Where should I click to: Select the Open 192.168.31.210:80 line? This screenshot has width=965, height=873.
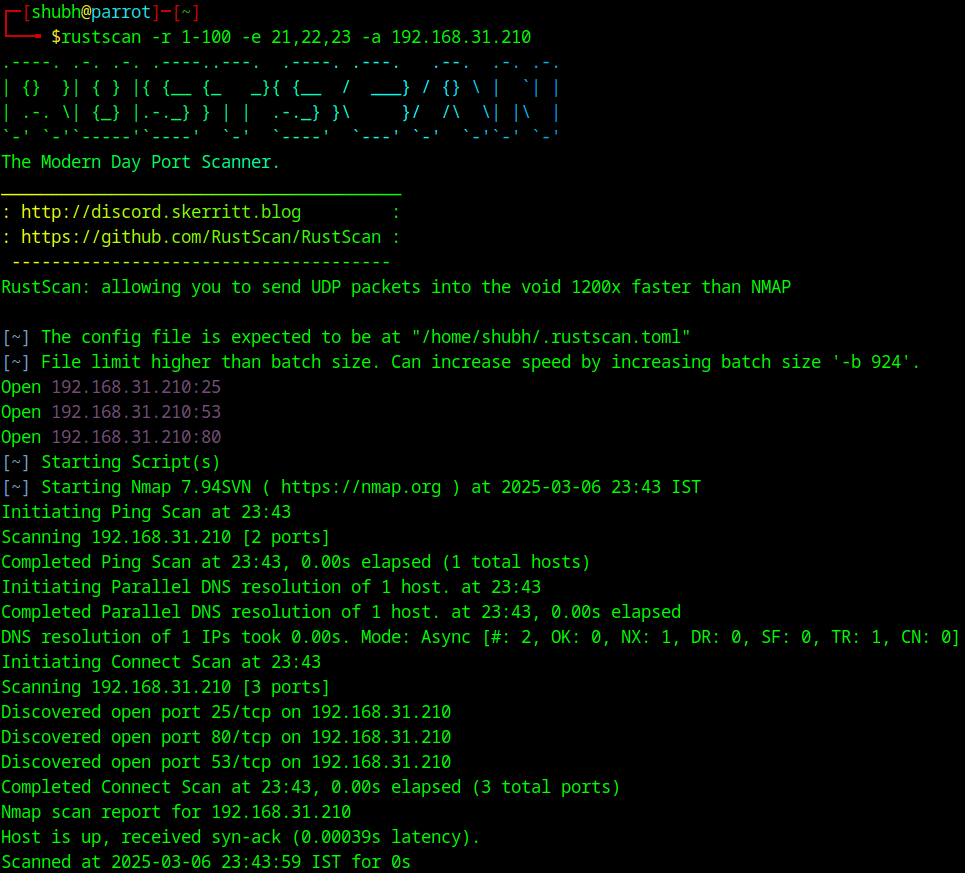coord(111,437)
